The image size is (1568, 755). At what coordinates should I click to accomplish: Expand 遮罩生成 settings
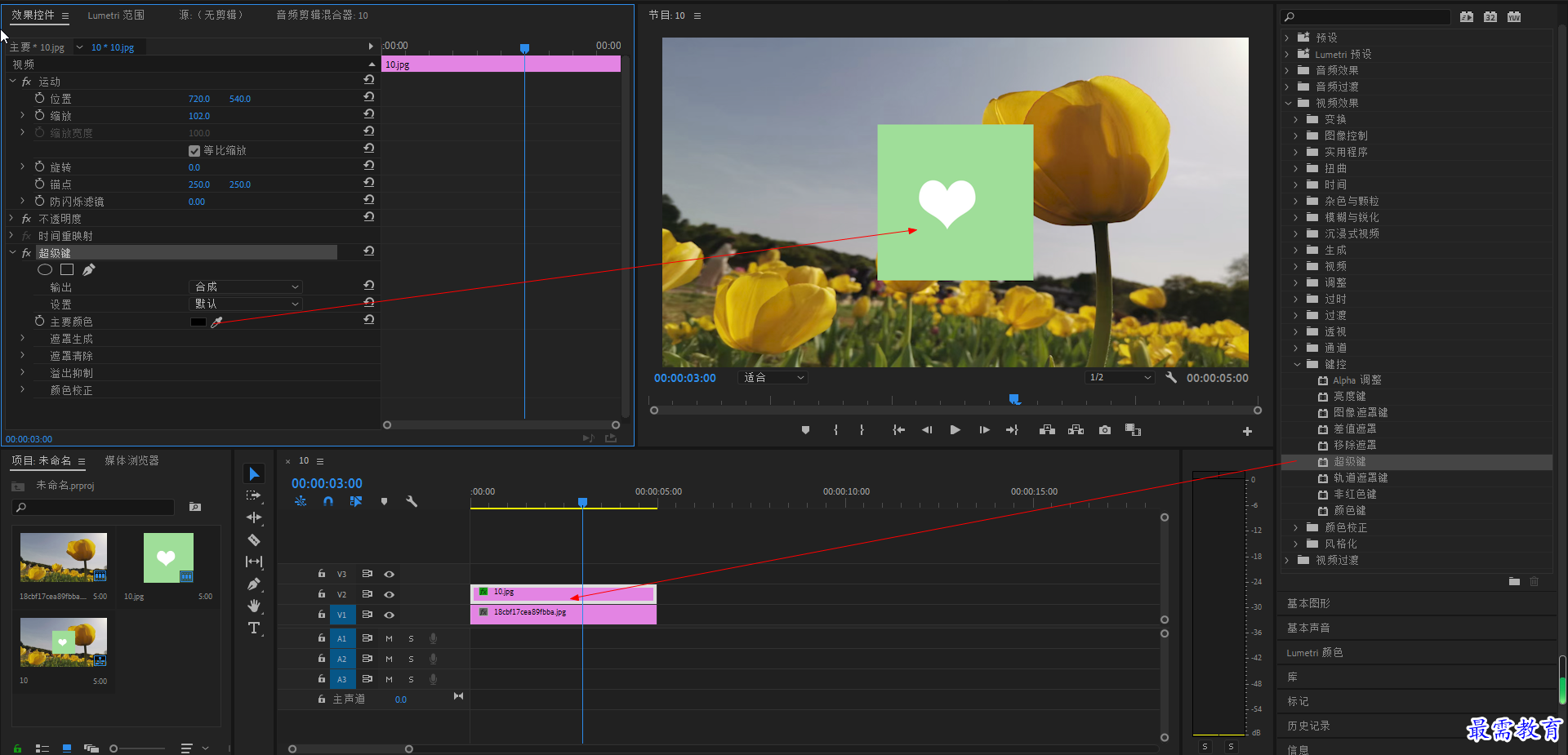pyautogui.click(x=22, y=338)
